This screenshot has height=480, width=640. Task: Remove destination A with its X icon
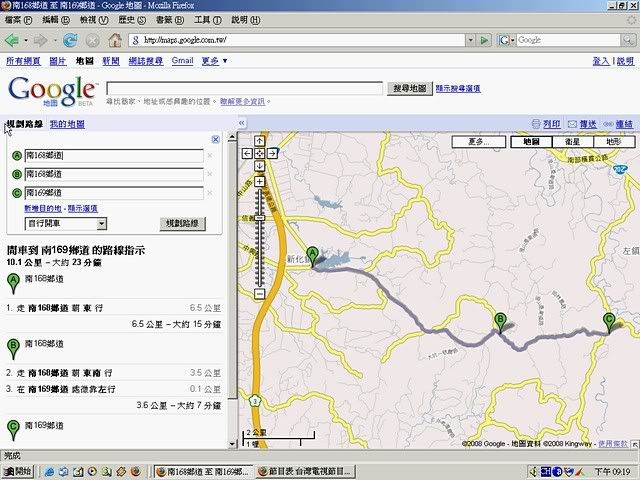pyautogui.click(x=210, y=156)
